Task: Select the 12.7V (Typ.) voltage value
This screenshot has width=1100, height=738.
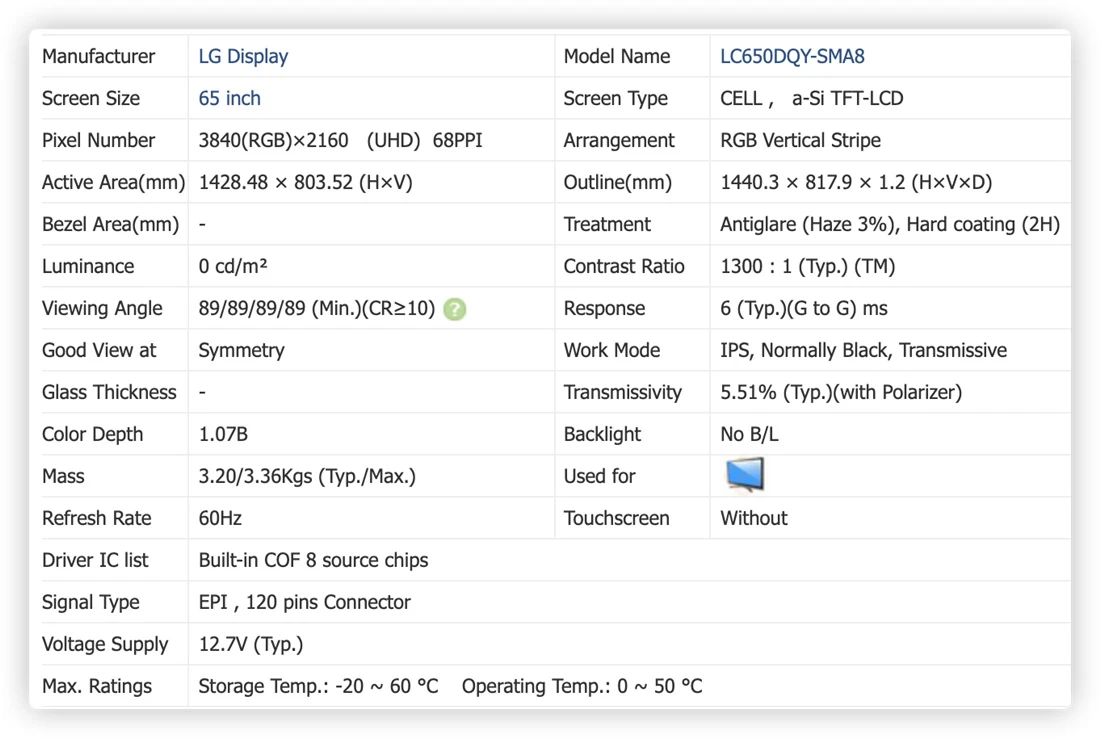Action: (250, 645)
